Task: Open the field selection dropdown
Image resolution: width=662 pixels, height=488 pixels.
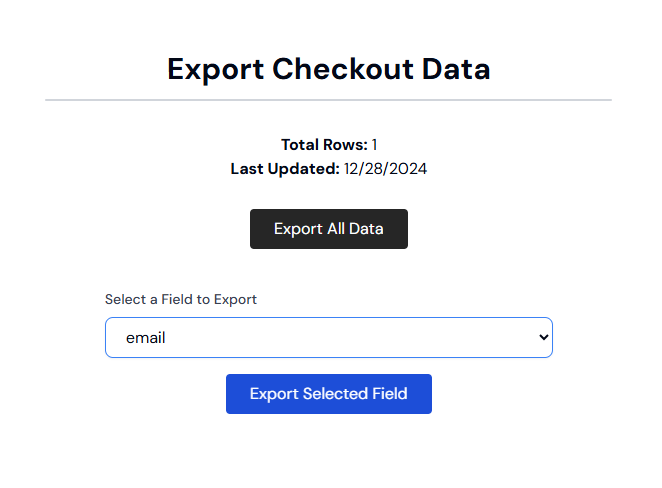Action: click(328, 337)
